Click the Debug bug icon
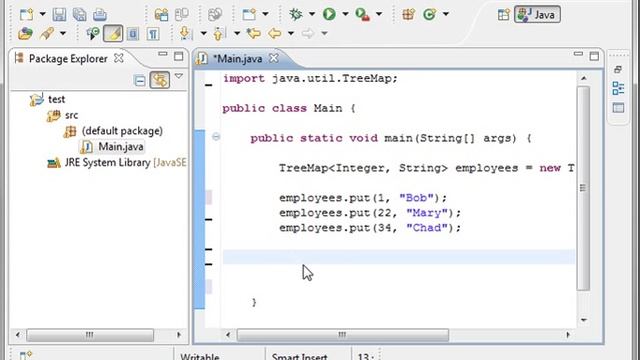The image size is (640, 360). click(296, 14)
